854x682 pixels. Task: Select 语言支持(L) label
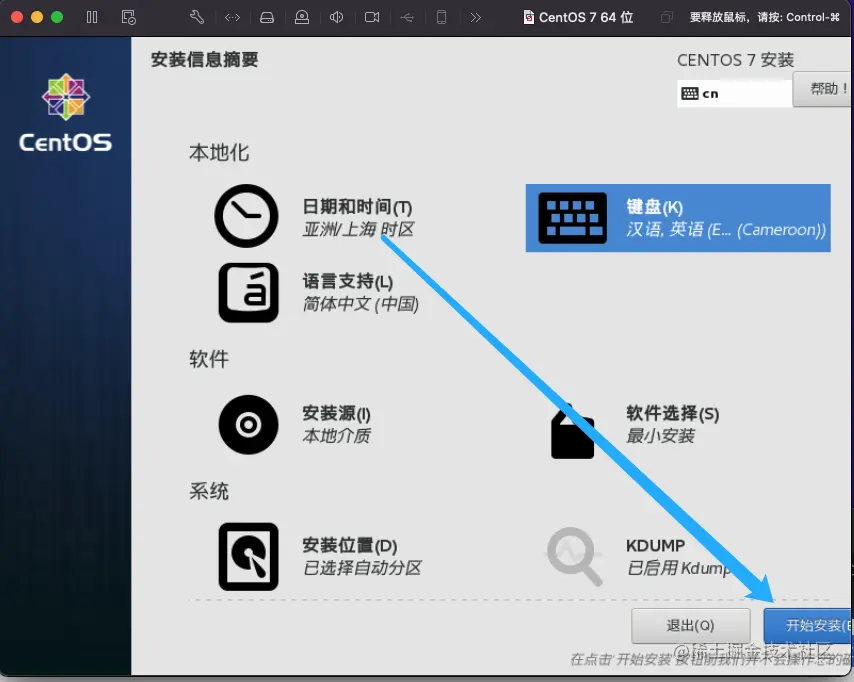click(x=347, y=282)
